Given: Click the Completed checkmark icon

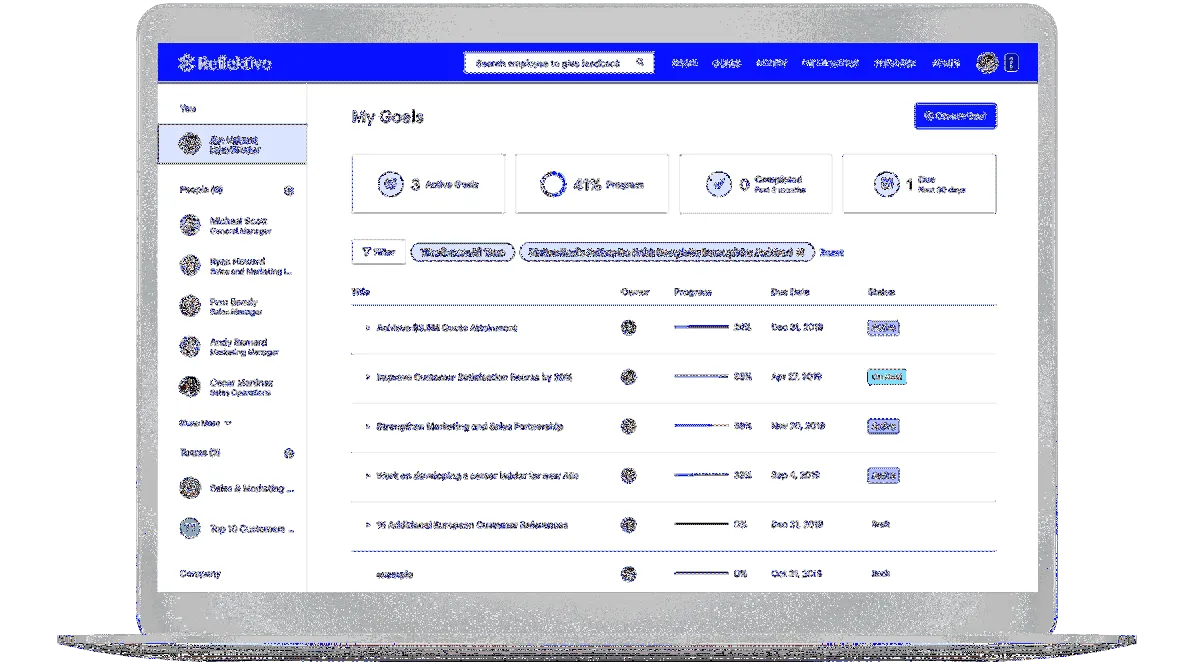Looking at the screenshot, I should [x=717, y=184].
